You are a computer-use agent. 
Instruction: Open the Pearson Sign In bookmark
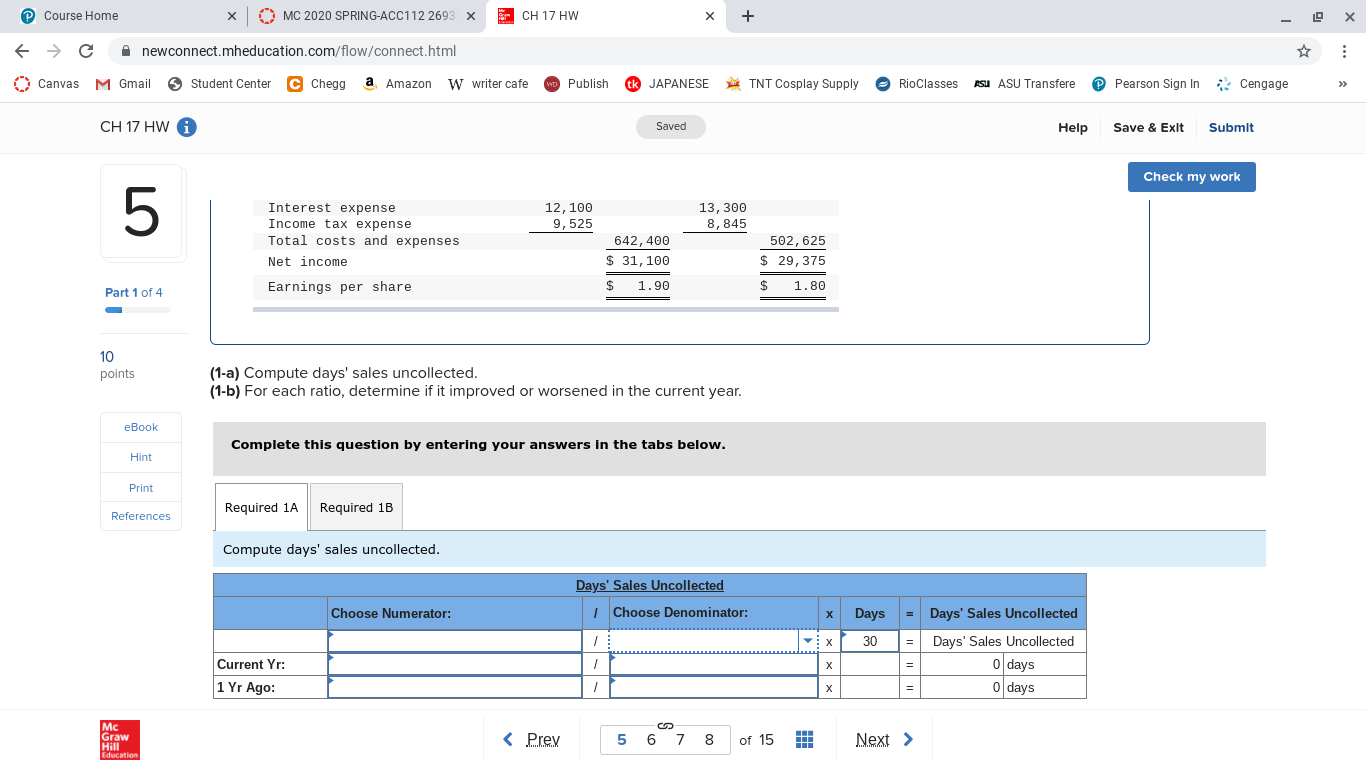point(1146,84)
